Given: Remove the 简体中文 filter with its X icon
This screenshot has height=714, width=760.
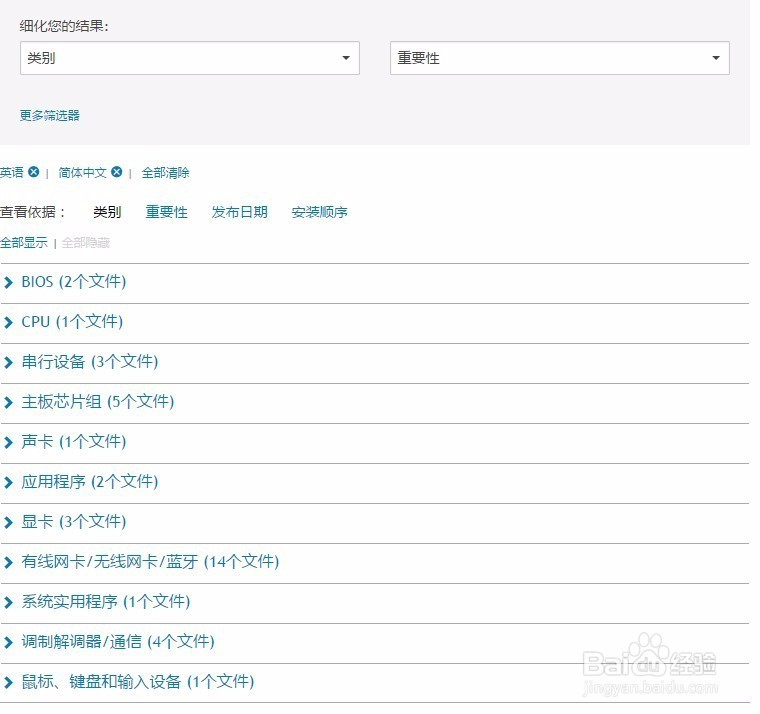Looking at the screenshot, I should tap(117, 172).
